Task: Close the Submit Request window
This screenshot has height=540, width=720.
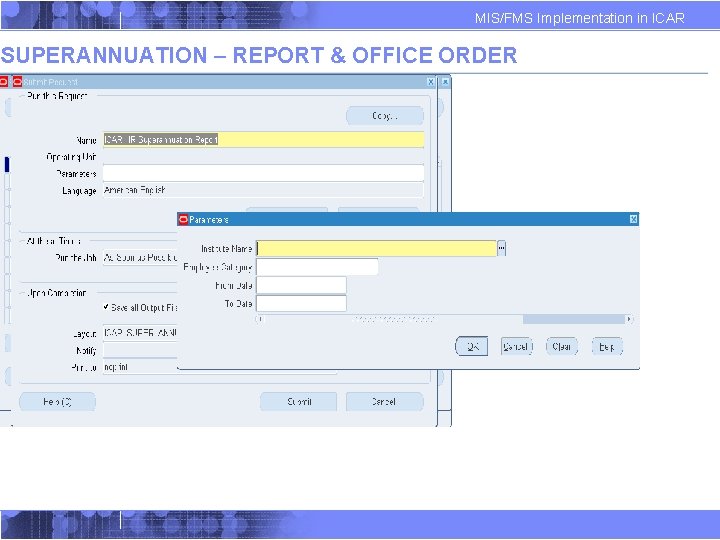Action: point(431,82)
